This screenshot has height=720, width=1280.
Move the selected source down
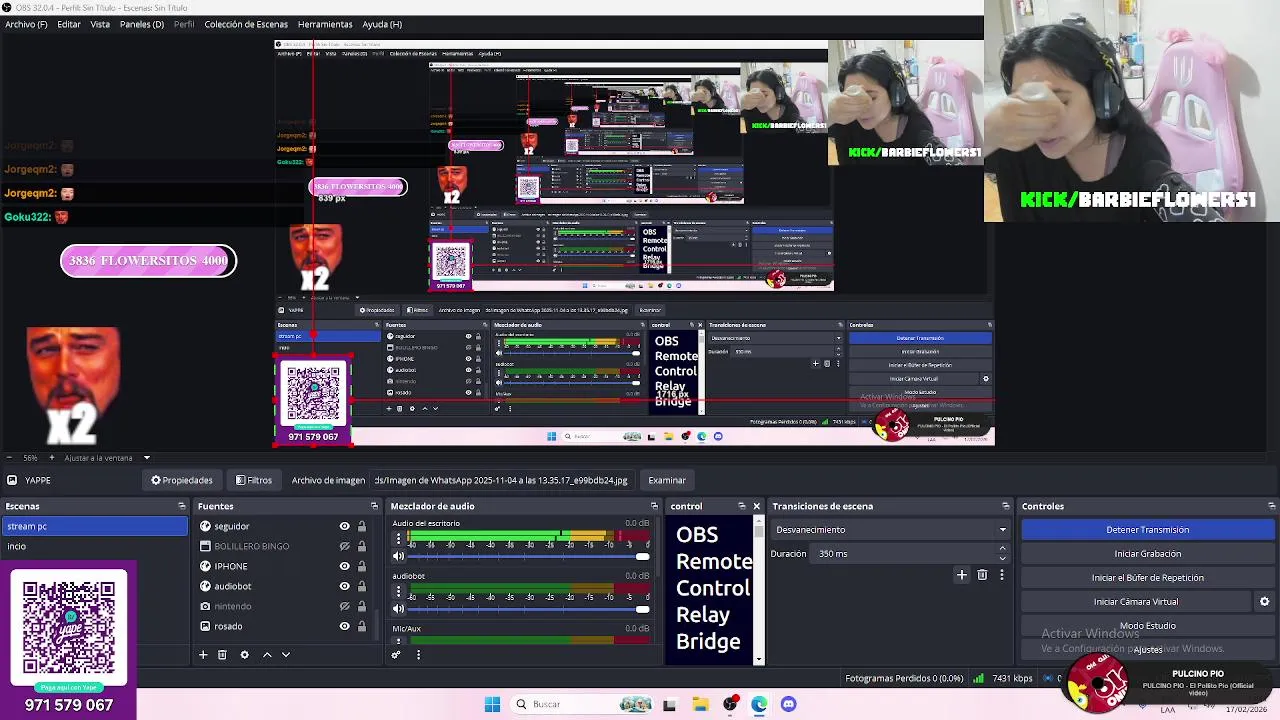click(286, 655)
